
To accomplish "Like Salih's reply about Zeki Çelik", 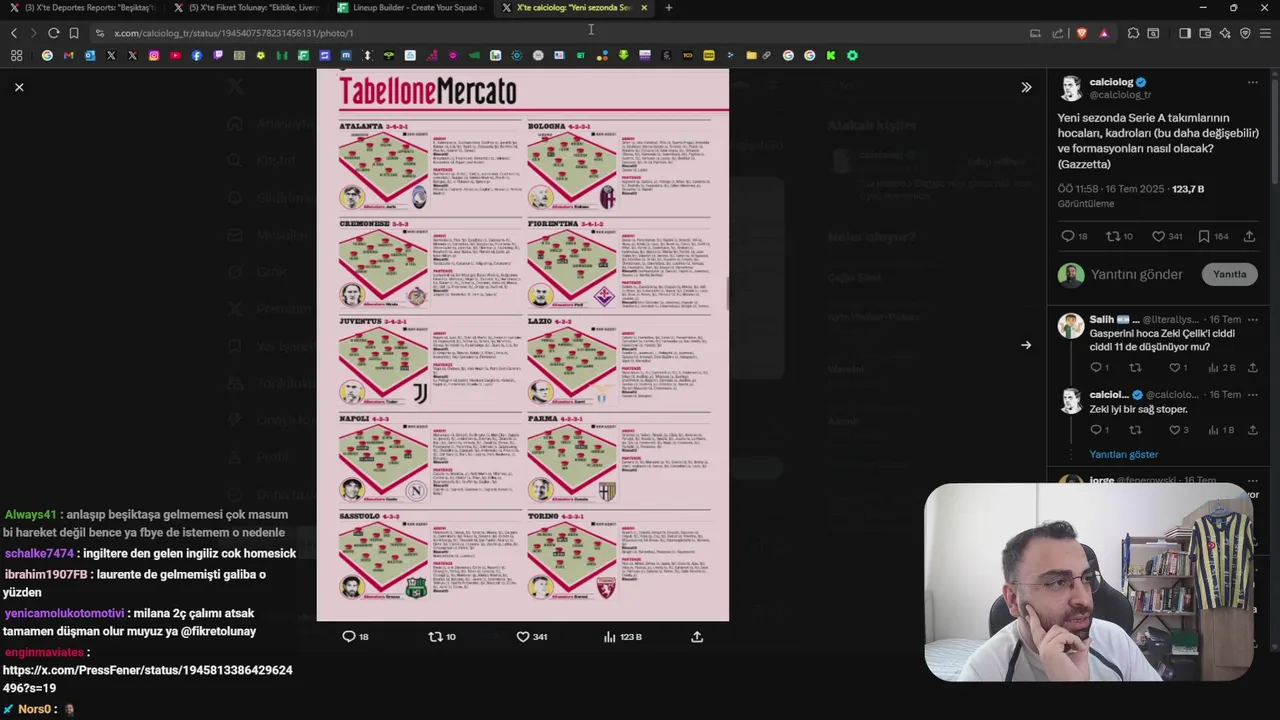I will tap(1173, 368).
